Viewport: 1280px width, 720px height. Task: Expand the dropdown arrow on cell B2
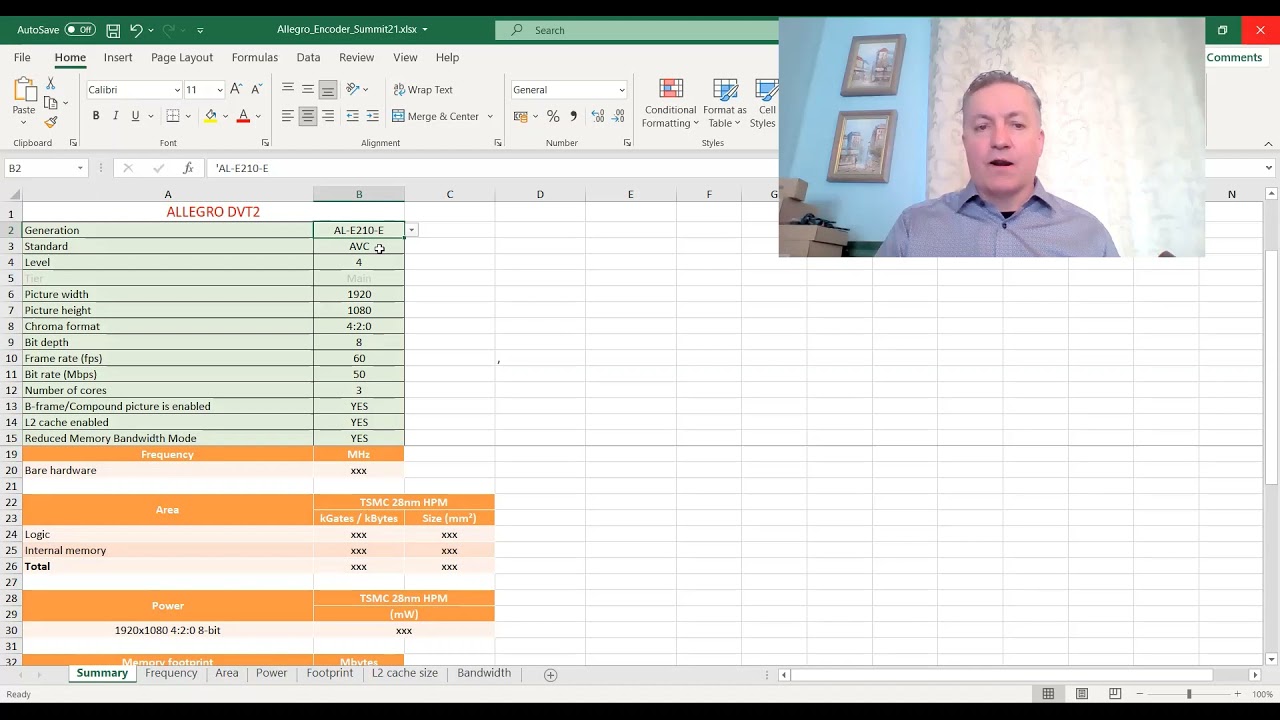411,230
